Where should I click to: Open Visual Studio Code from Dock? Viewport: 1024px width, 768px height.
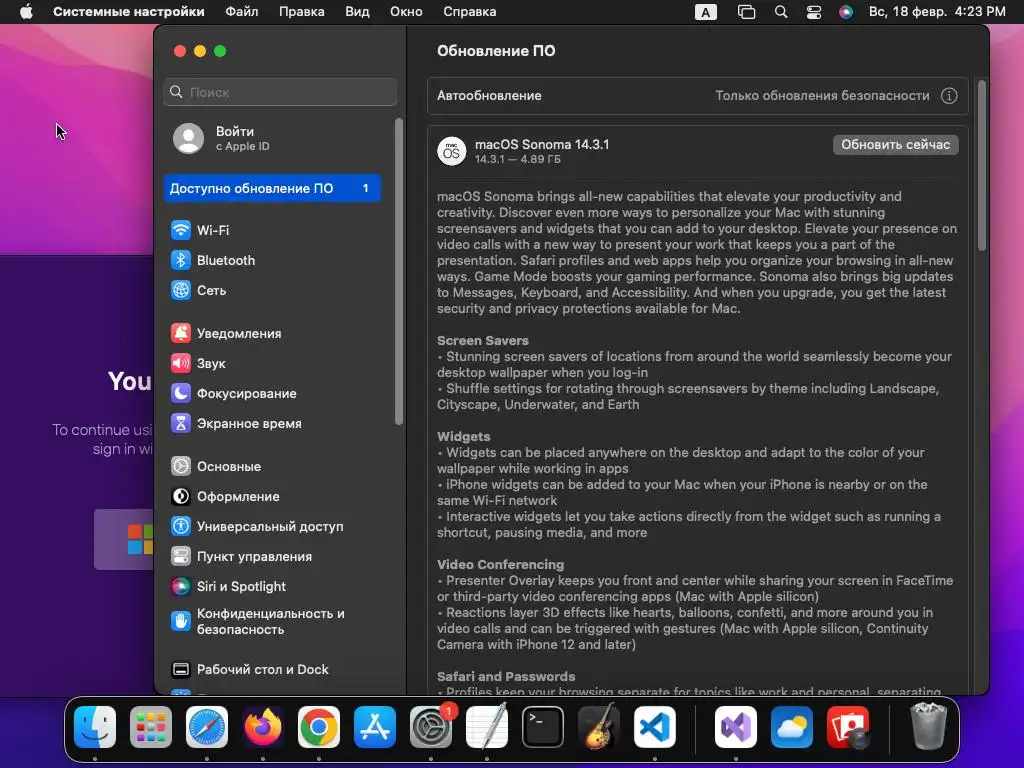[x=655, y=727]
